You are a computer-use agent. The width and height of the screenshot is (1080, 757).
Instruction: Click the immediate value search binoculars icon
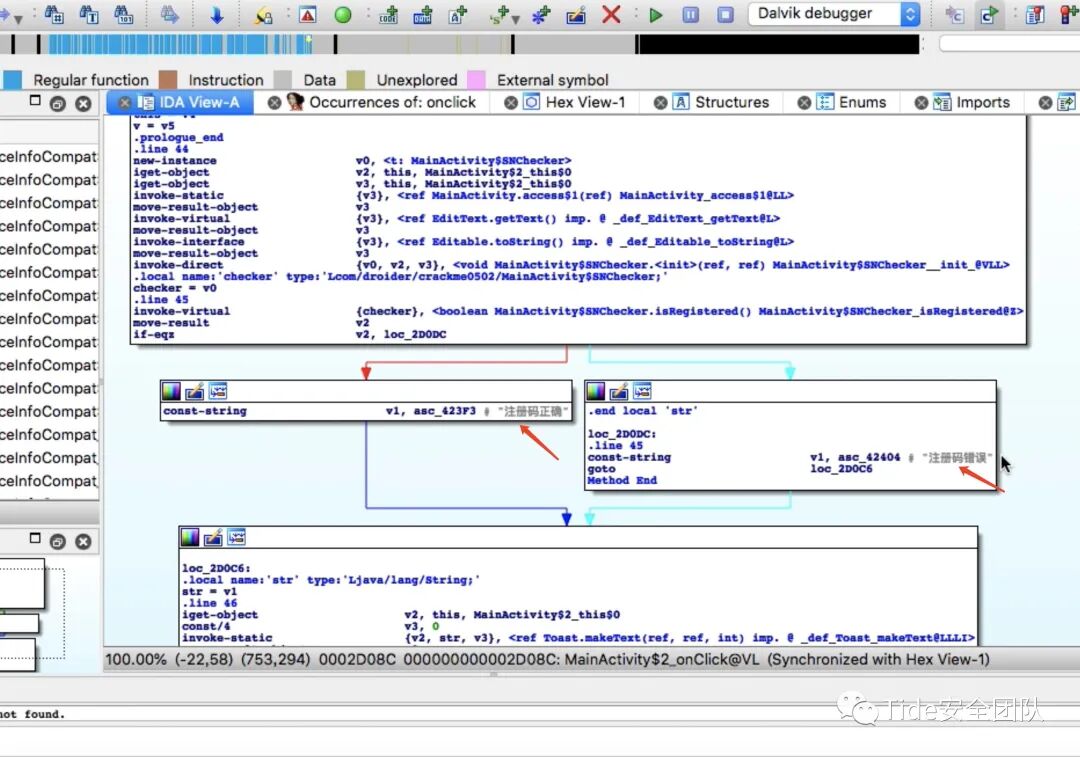123,14
